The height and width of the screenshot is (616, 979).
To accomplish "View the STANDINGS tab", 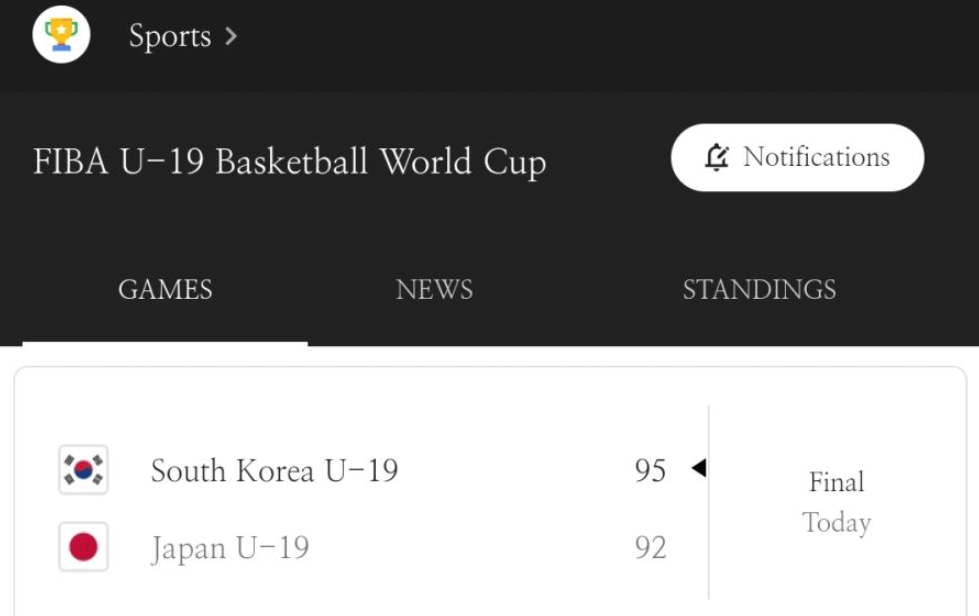I will [759, 290].
